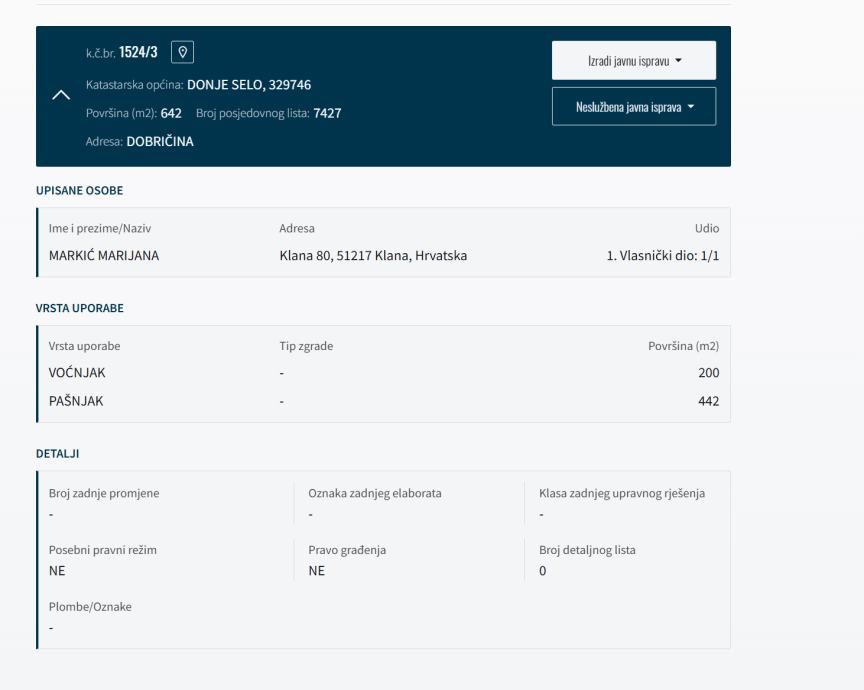Open the 'Izradi javnu ispravu' dropdown
Screen dimensions: 864x690
point(634,61)
